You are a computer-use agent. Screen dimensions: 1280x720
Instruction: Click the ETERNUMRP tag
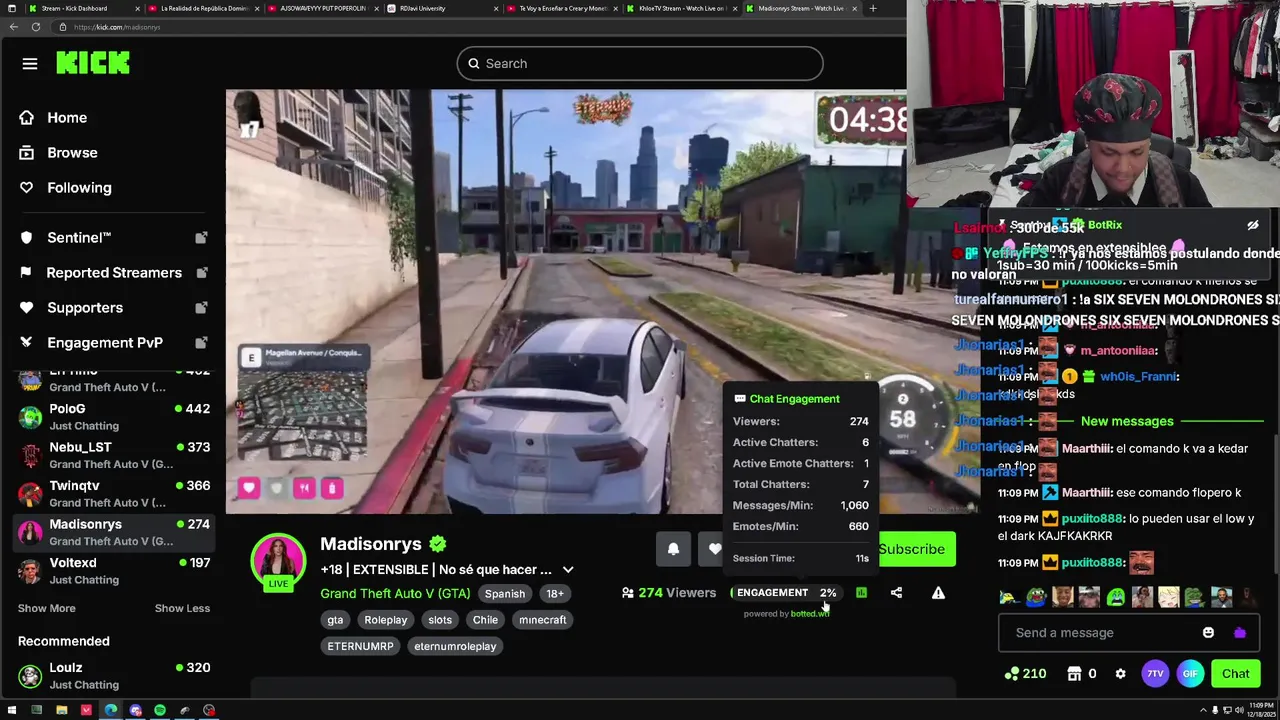(x=360, y=646)
